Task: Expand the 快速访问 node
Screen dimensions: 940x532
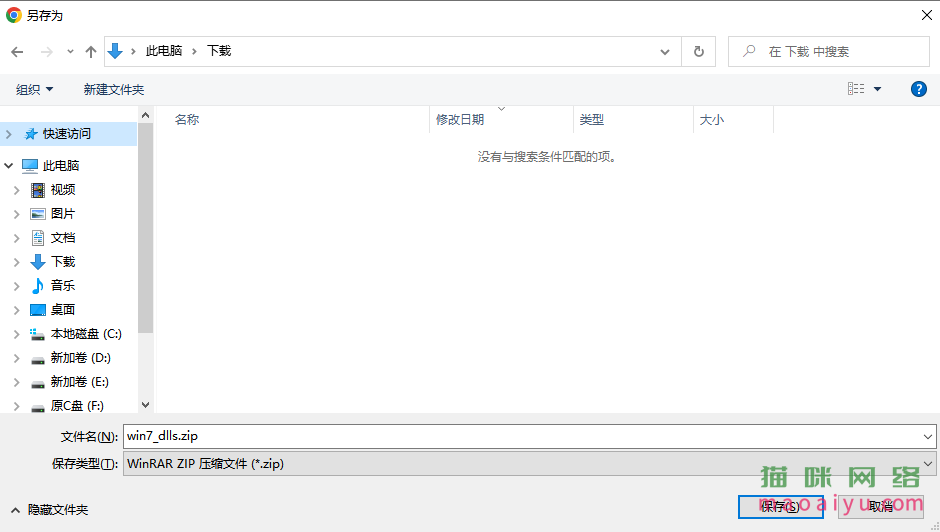Action: (x=8, y=134)
